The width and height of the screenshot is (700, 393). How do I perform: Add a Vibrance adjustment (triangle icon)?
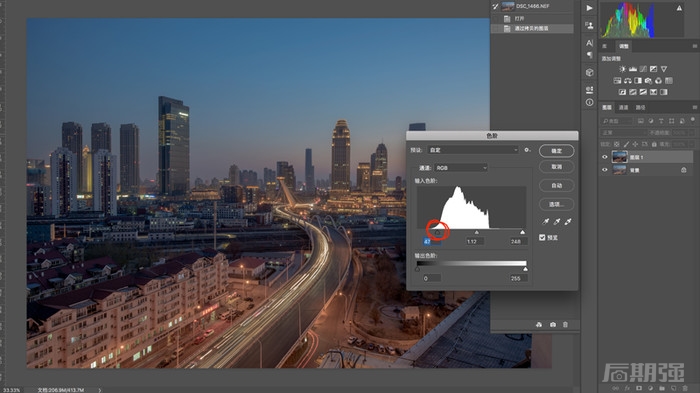tap(664, 69)
